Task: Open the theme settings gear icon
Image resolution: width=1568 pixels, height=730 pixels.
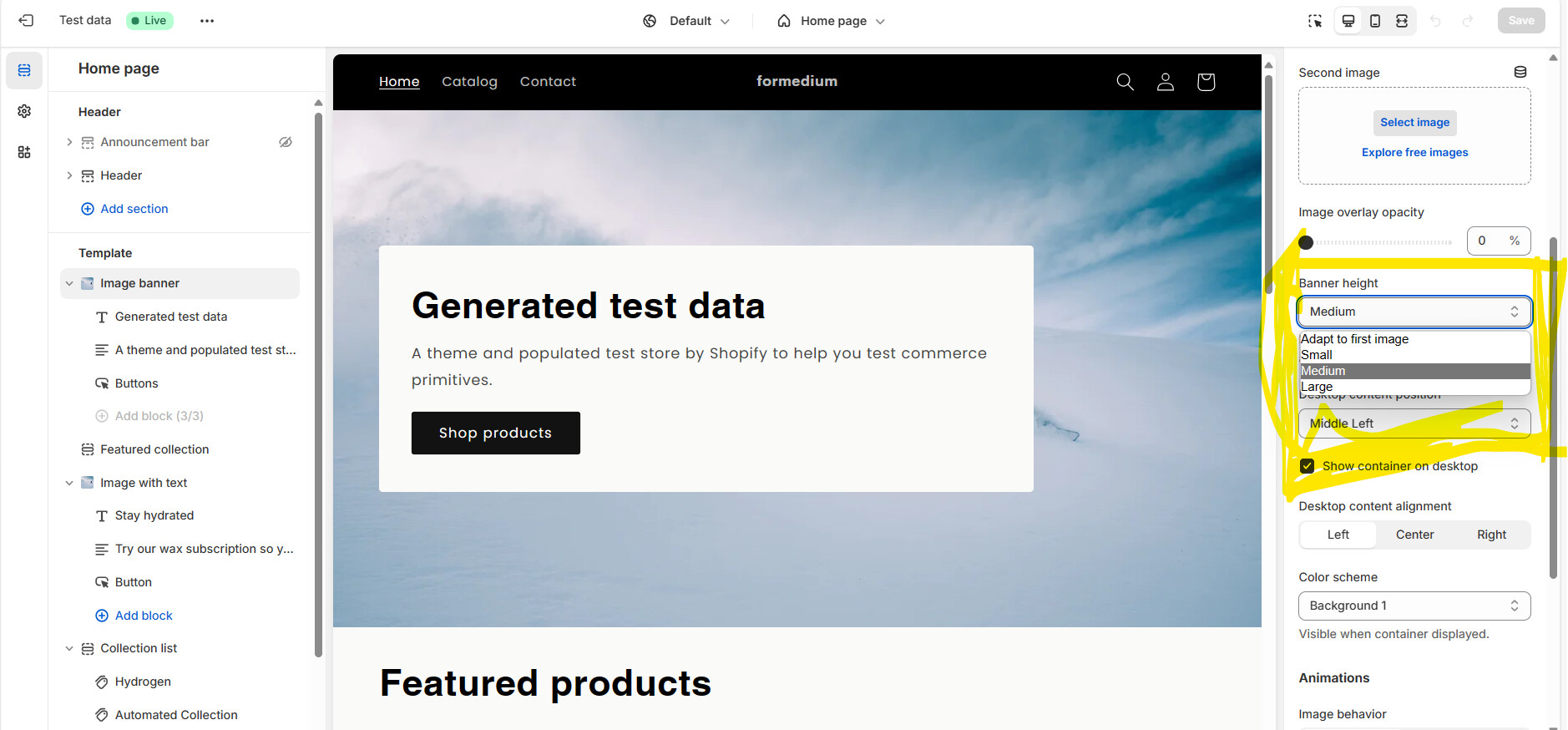Action: pyautogui.click(x=24, y=111)
